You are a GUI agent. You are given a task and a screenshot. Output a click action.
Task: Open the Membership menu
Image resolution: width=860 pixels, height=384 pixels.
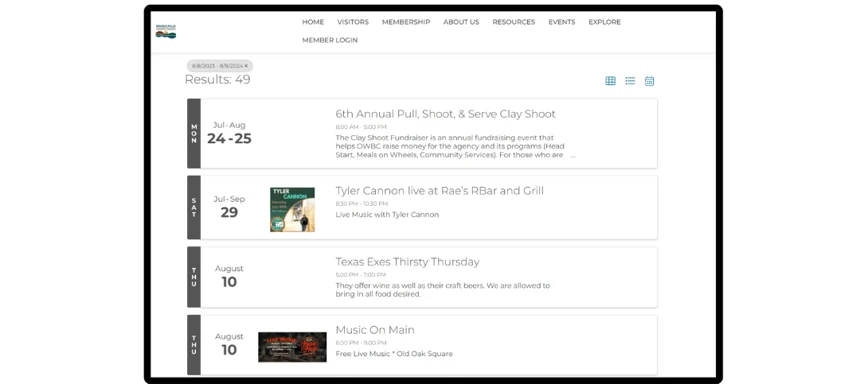(406, 22)
